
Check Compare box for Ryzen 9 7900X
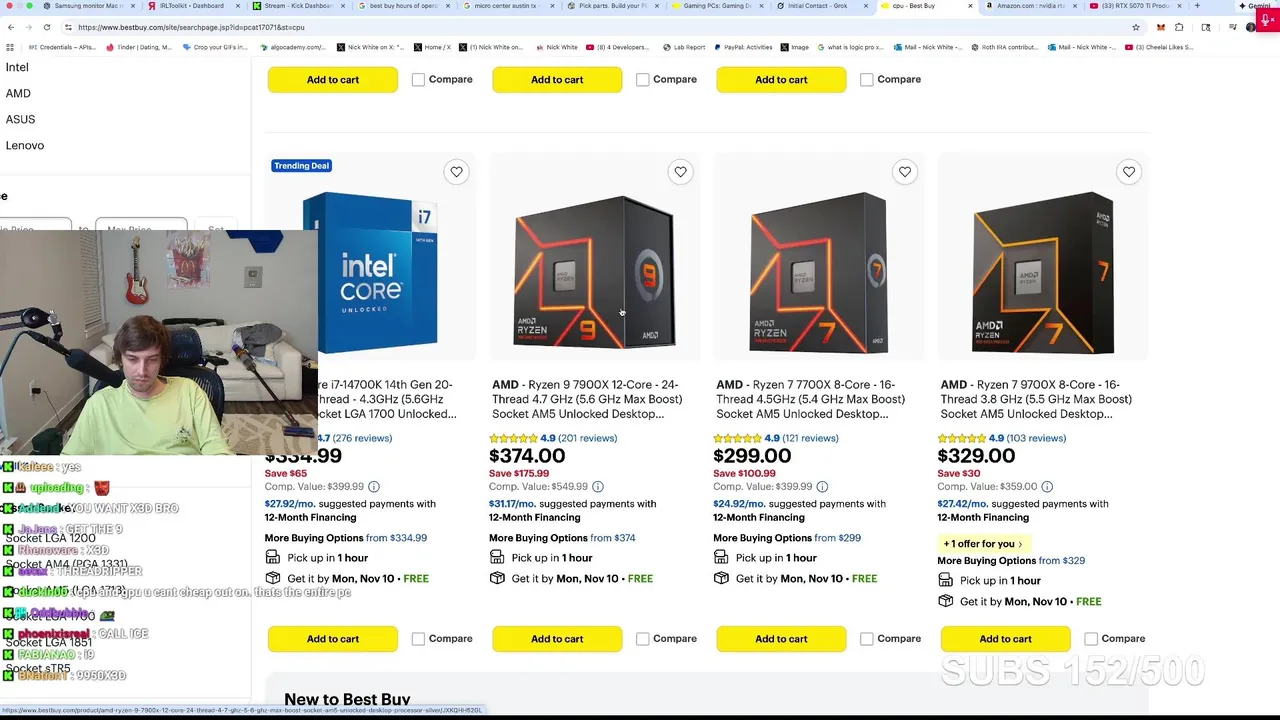tap(642, 639)
